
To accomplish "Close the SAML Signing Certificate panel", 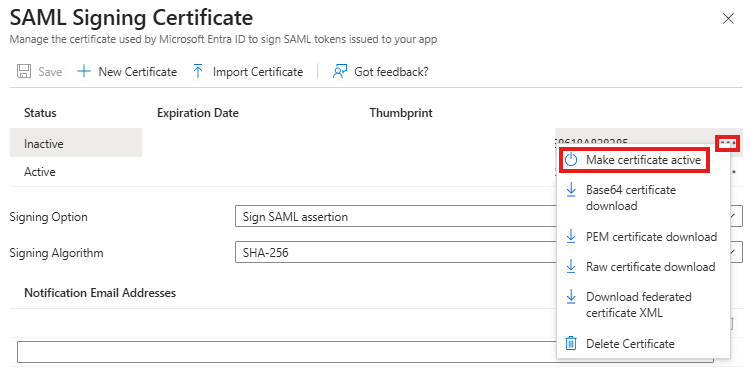I will [729, 19].
